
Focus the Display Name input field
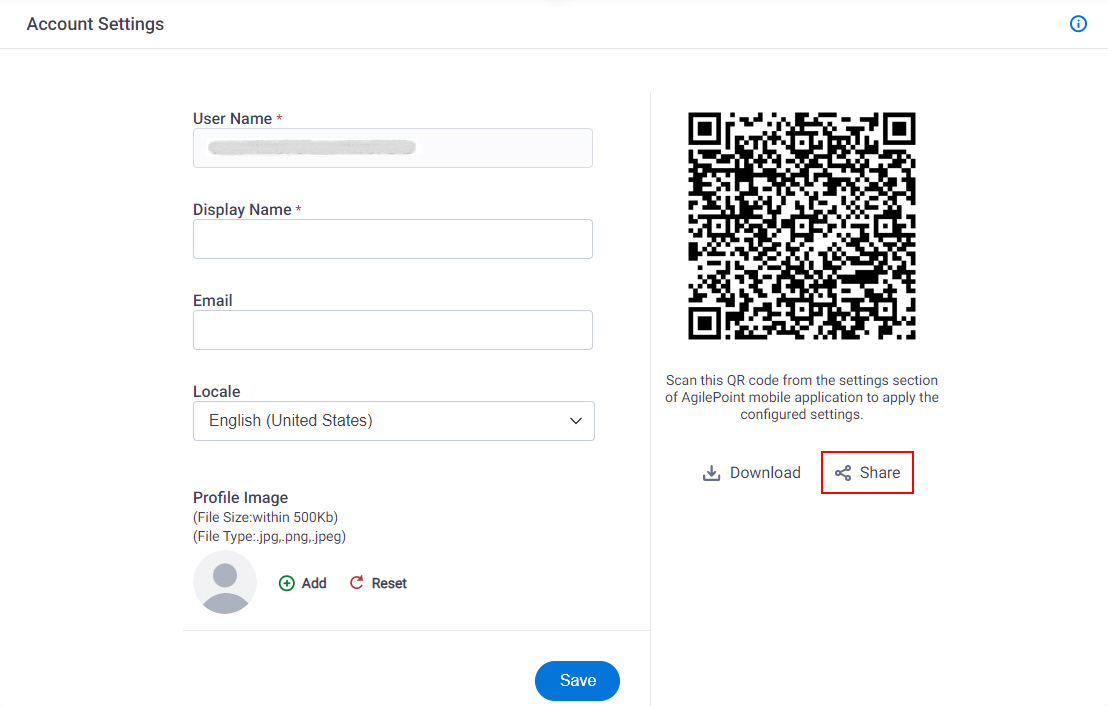393,239
